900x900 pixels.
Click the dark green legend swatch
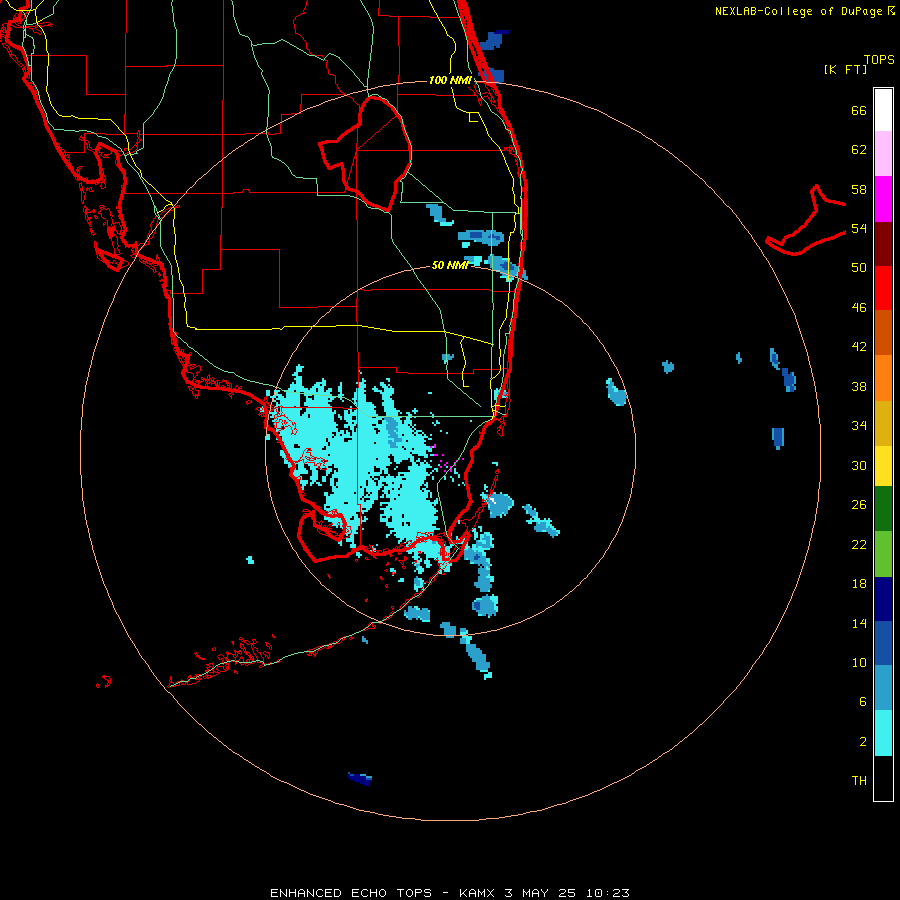tap(883, 509)
